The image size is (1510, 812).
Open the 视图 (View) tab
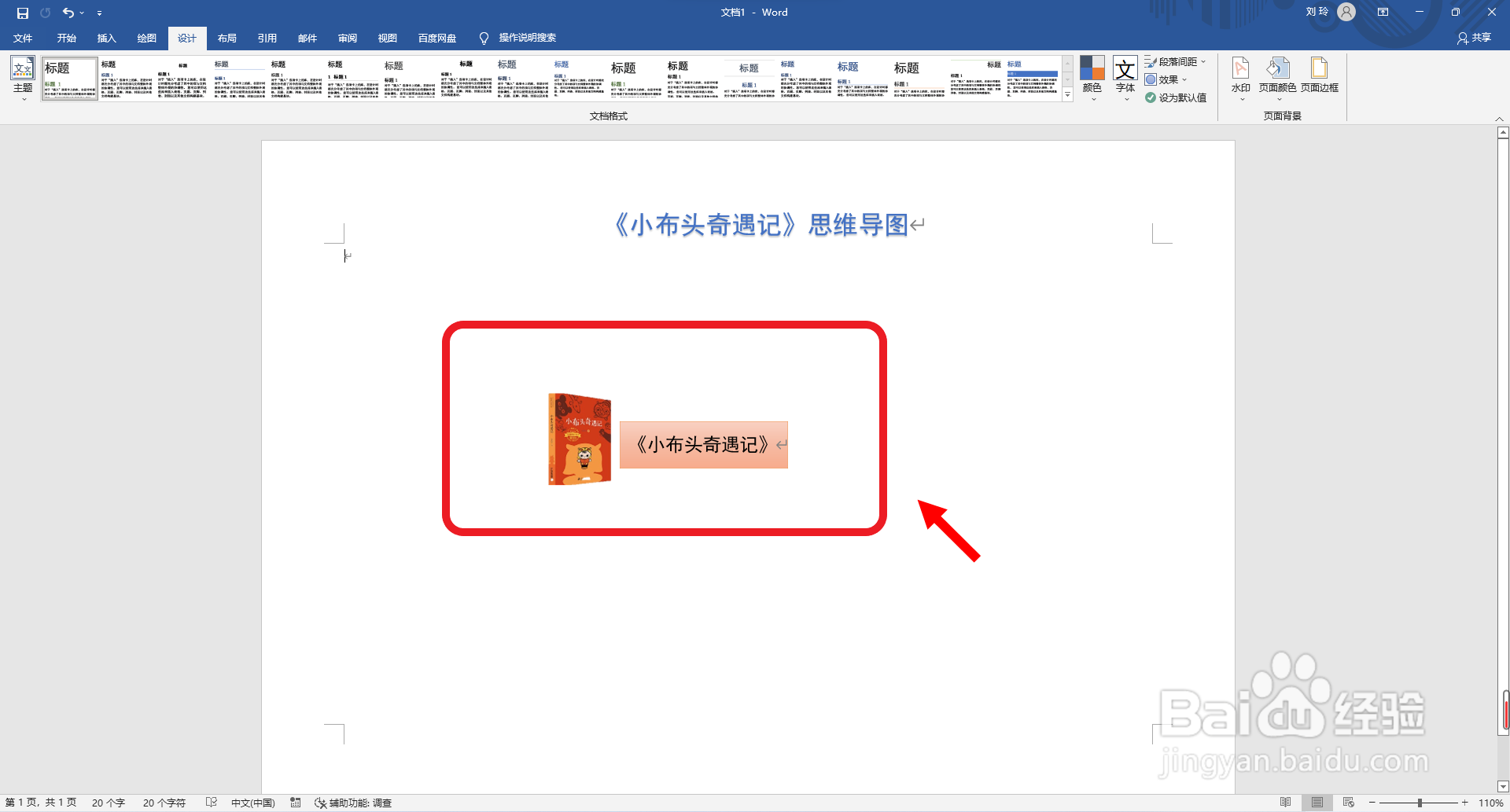coord(387,38)
